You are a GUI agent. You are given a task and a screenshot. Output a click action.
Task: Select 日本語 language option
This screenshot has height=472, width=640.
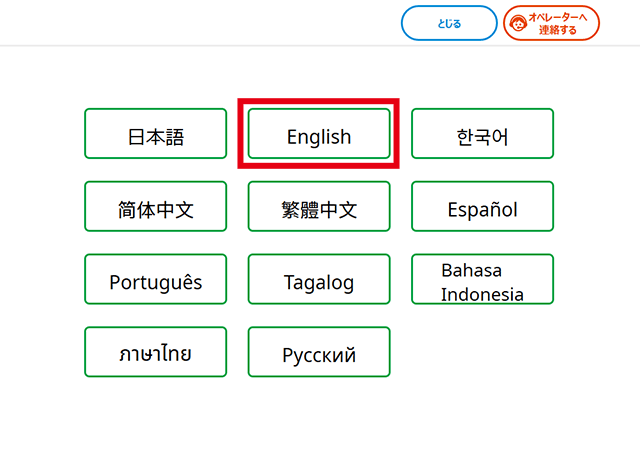155,134
